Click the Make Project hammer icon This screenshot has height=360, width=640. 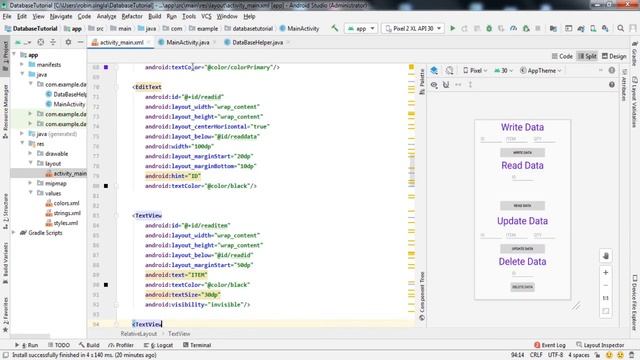[x=335, y=28]
